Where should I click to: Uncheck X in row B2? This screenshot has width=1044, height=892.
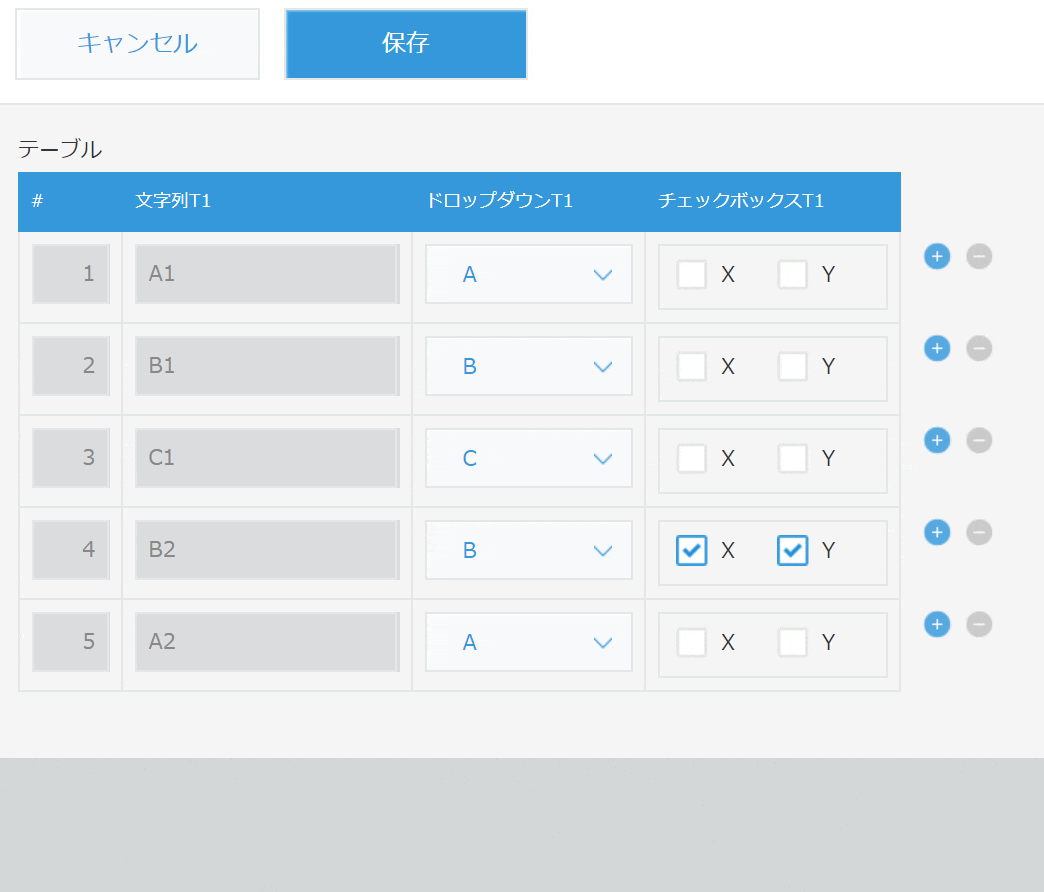point(691,551)
